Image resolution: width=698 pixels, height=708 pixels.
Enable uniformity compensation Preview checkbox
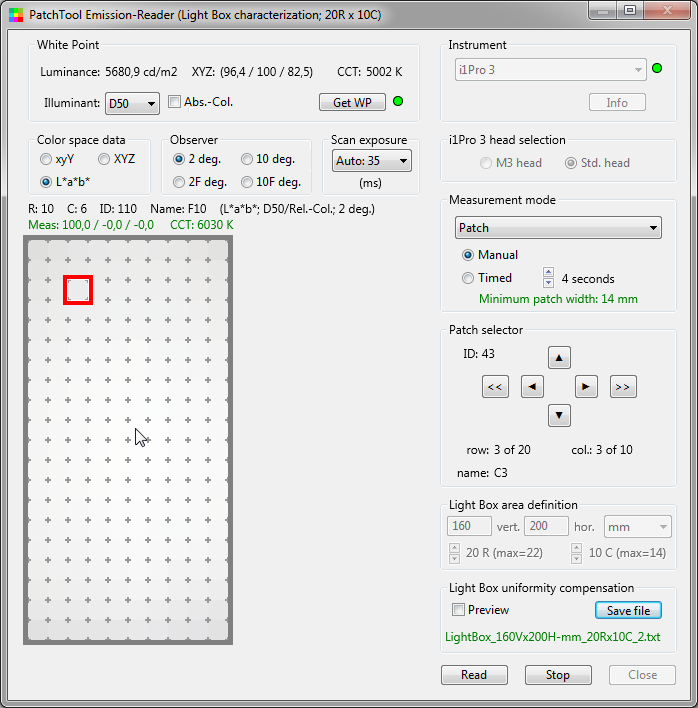[x=458, y=610]
